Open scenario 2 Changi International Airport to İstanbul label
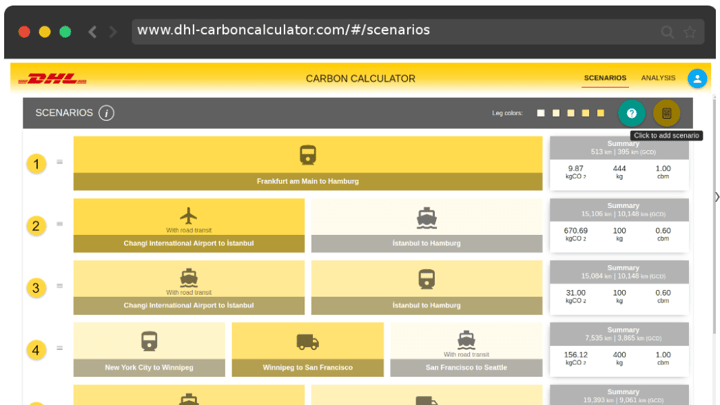720x405 pixels. (x=189, y=243)
